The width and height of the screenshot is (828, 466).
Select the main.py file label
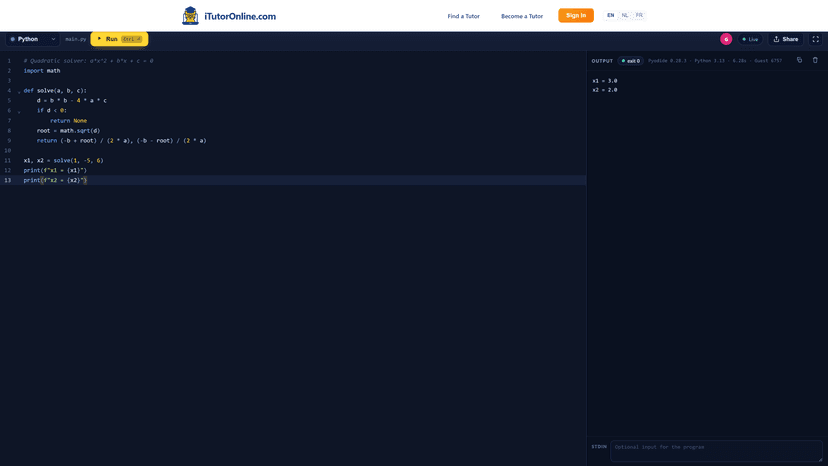(76, 39)
